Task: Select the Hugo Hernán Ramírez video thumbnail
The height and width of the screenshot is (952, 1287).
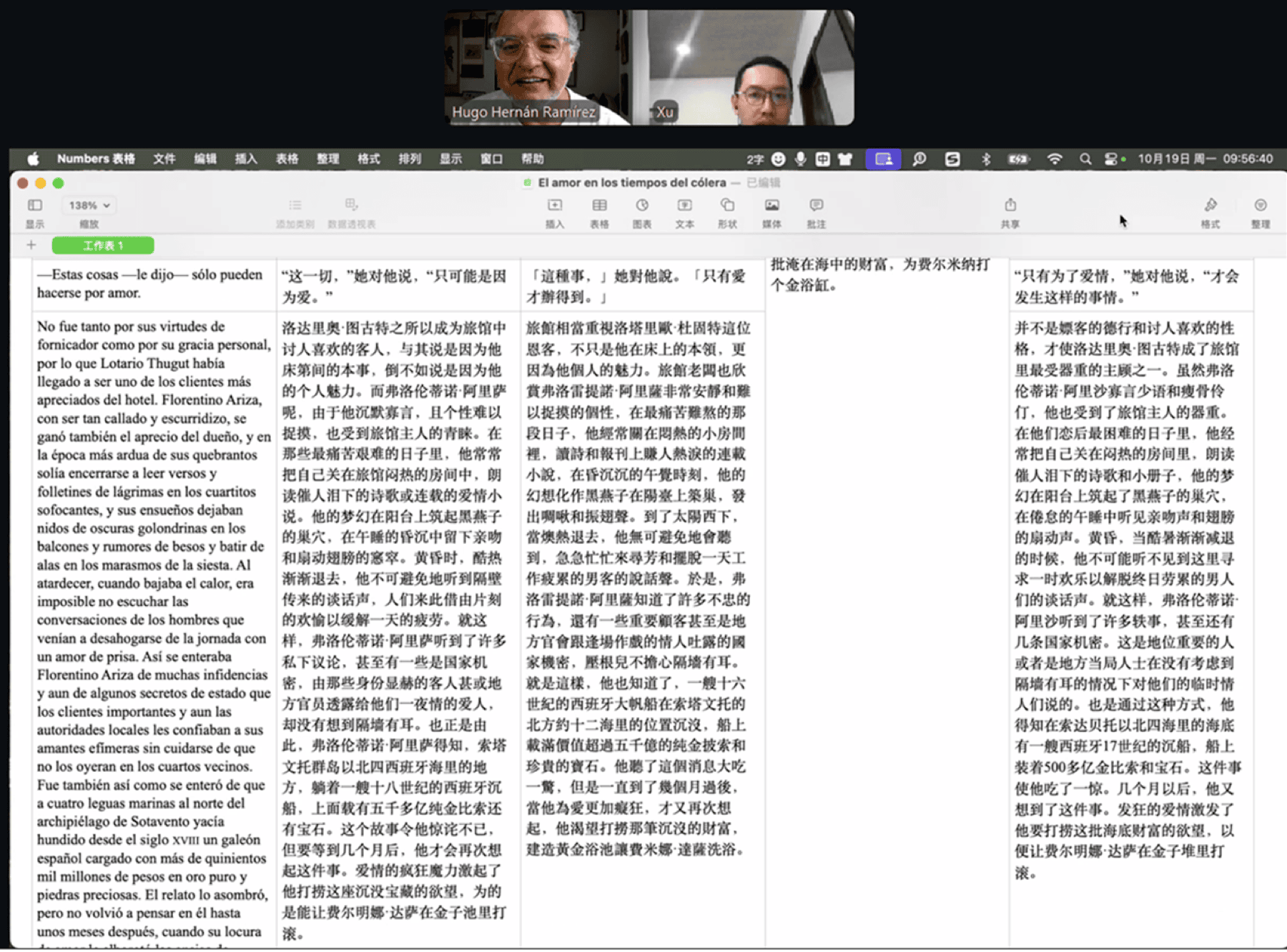Action: [538, 68]
